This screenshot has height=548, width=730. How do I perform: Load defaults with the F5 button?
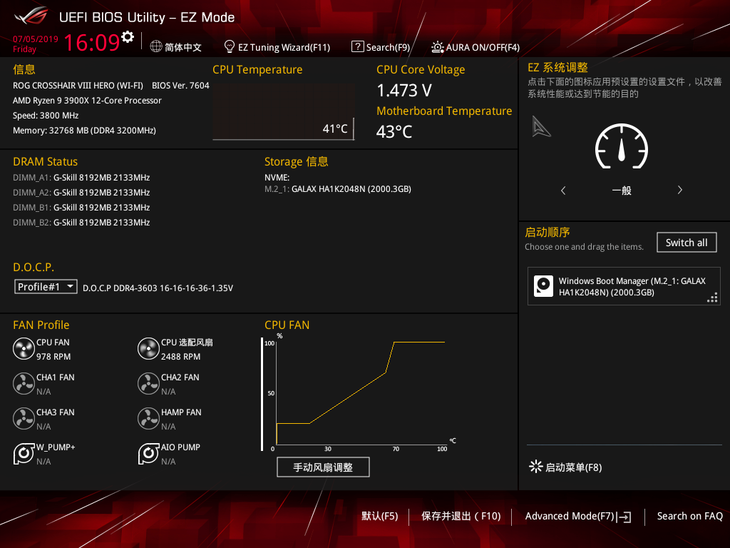[380, 516]
